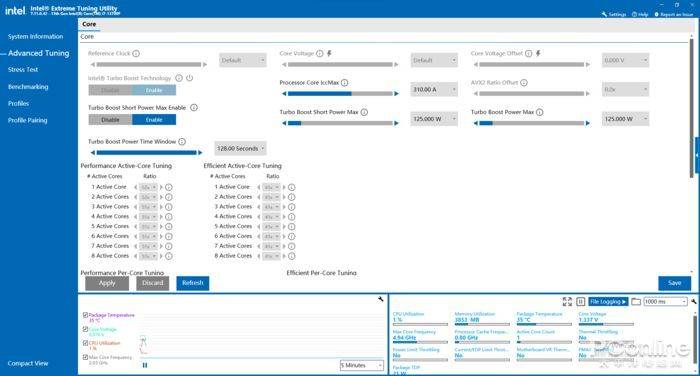
Task: Toggle the CPU Utilization checkbox
Action: pyautogui.click(x=85, y=343)
